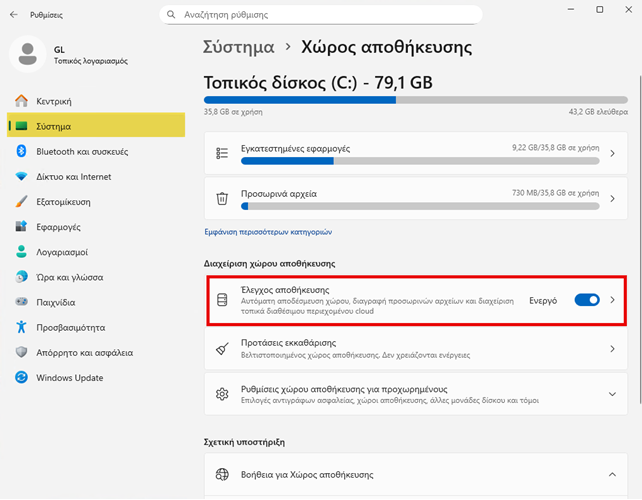The width and height of the screenshot is (642, 500).
Task: Click the vertical scrollbar on right
Action: (640, 240)
